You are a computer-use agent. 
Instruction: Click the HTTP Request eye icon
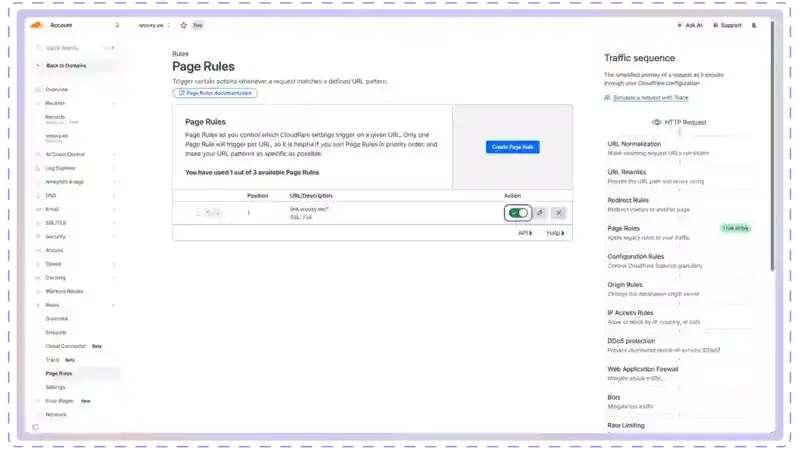click(x=657, y=122)
